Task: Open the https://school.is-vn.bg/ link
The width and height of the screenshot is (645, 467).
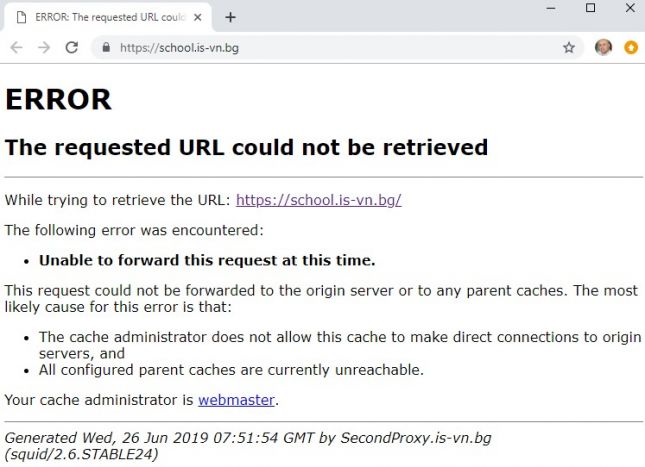Action: pos(319,200)
